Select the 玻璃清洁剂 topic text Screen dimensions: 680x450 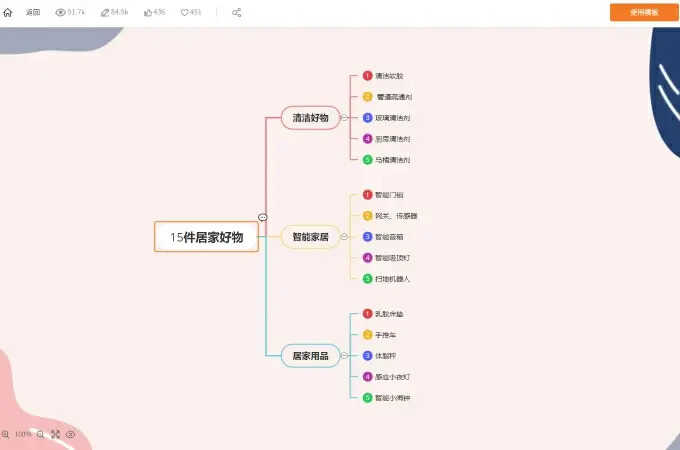point(392,118)
